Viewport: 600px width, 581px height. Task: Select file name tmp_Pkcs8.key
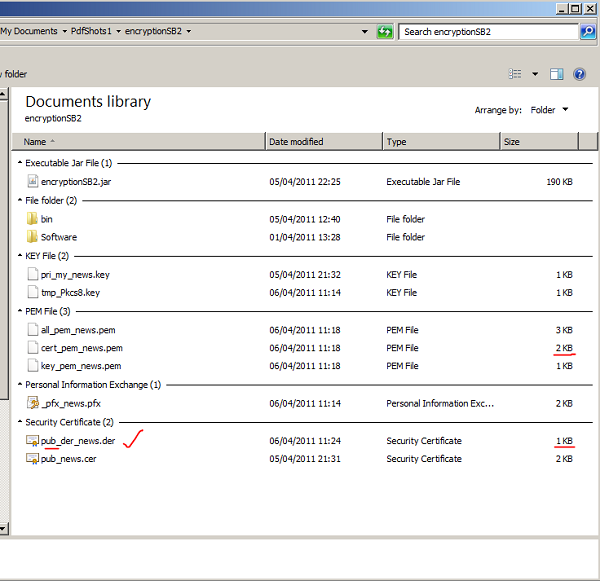(x=70, y=292)
